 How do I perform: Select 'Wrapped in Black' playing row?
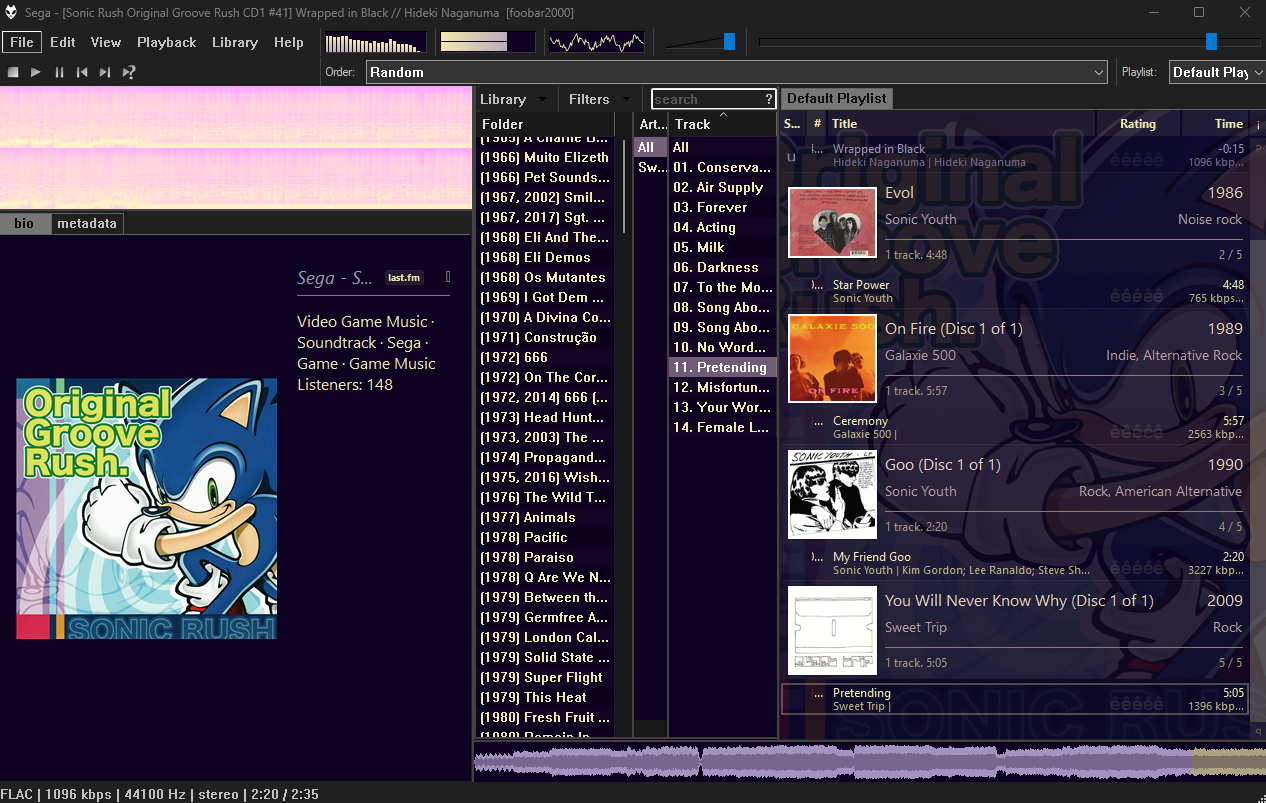click(x=1014, y=155)
